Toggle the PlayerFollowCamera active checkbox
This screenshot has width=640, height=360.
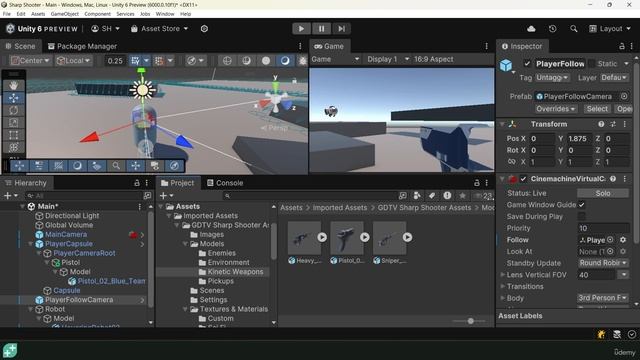527,64
